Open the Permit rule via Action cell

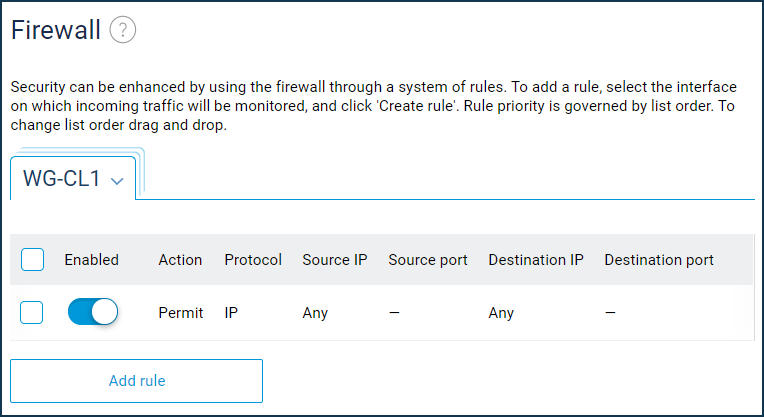pyautogui.click(x=180, y=313)
